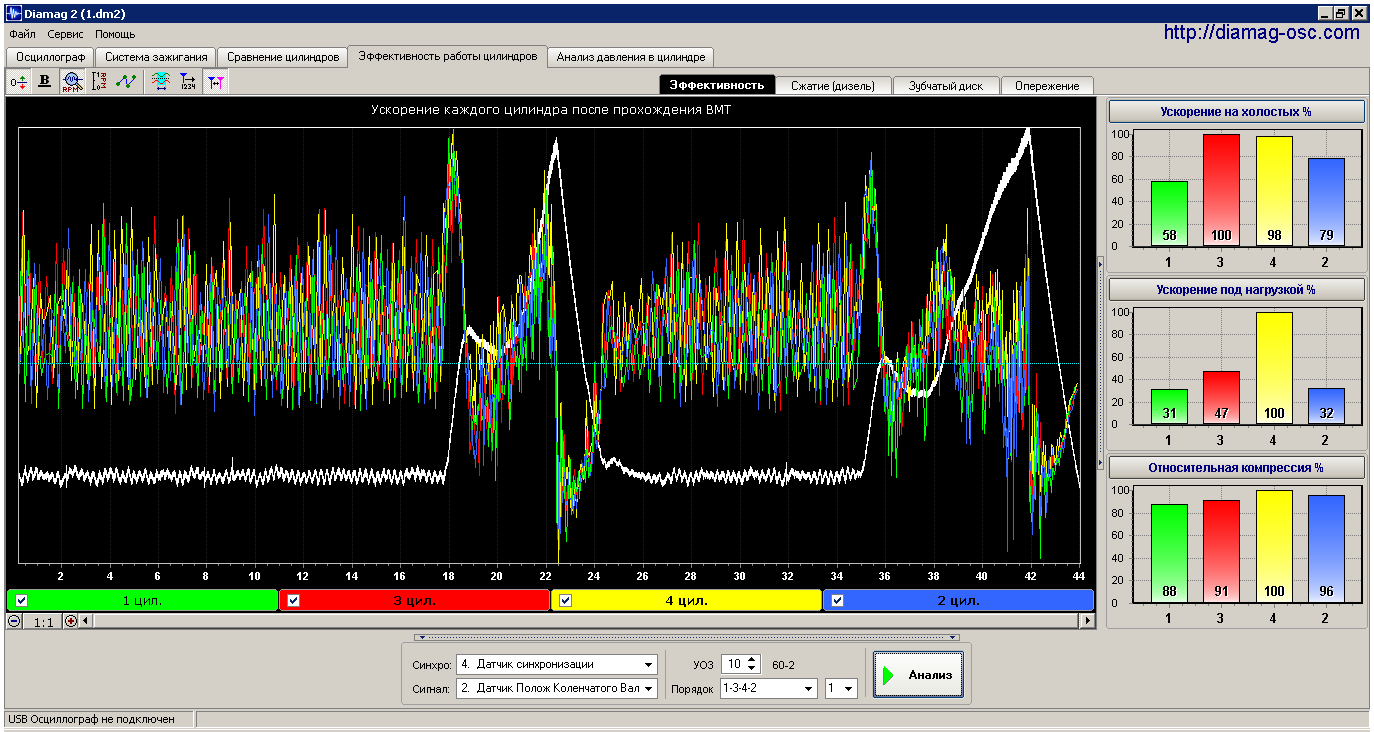1374x732 pixels.
Task: Decrease УОЗ value with down arrow
Action: click(753, 669)
